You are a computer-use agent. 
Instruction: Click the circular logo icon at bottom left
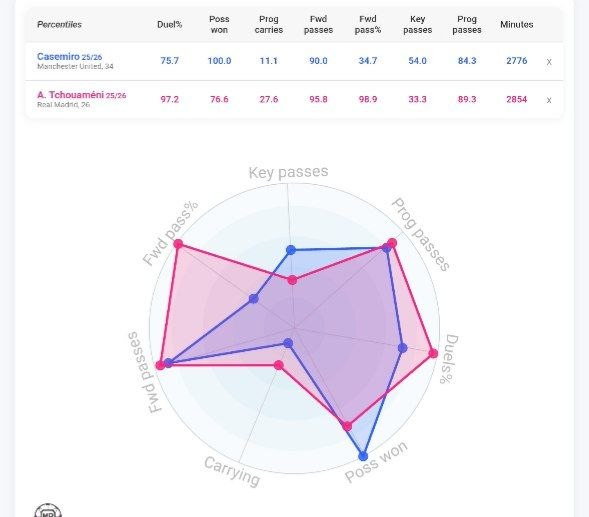click(x=48, y=511)
